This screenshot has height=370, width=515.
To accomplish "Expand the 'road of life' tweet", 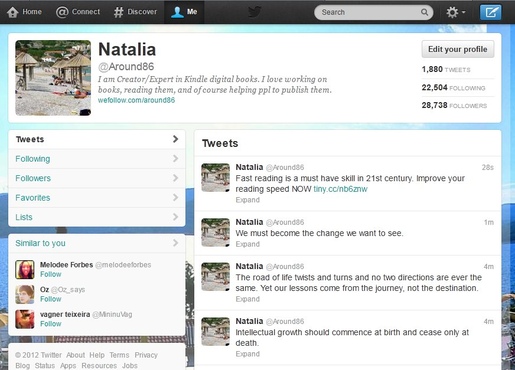I will [x=248, y=299].
